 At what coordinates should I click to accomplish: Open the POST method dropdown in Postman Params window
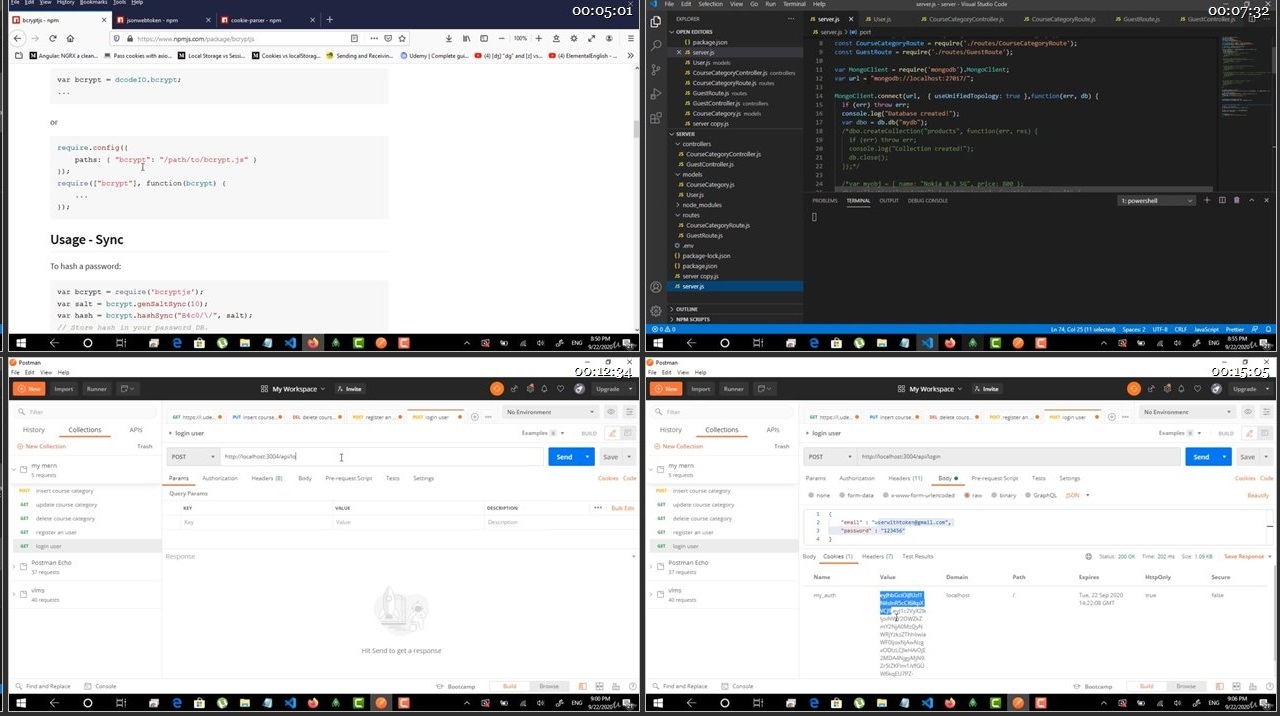193,456
